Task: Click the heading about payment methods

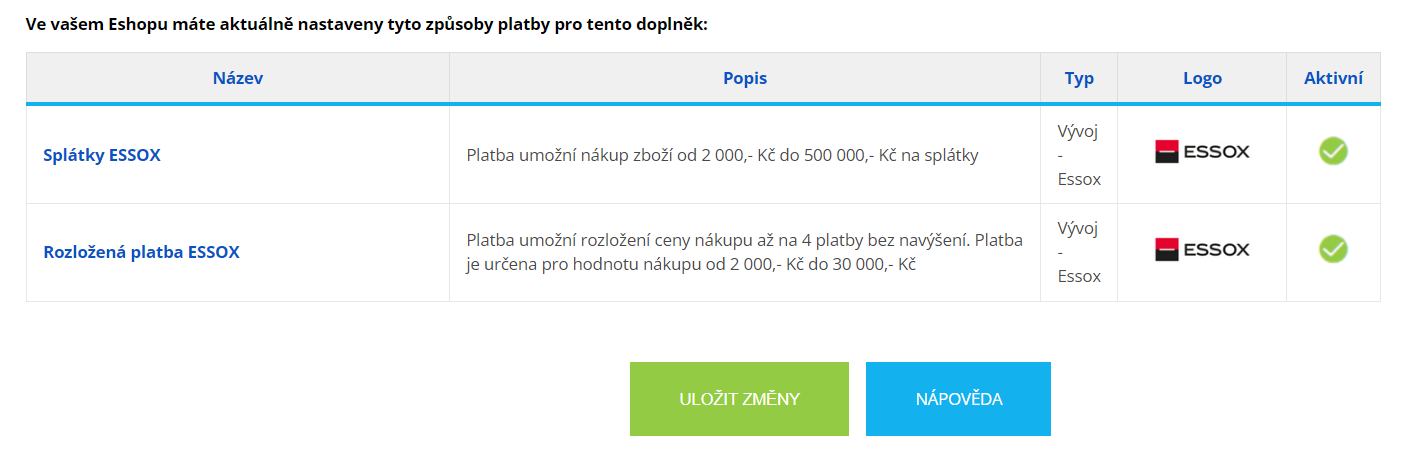Action: pos(367,24)
